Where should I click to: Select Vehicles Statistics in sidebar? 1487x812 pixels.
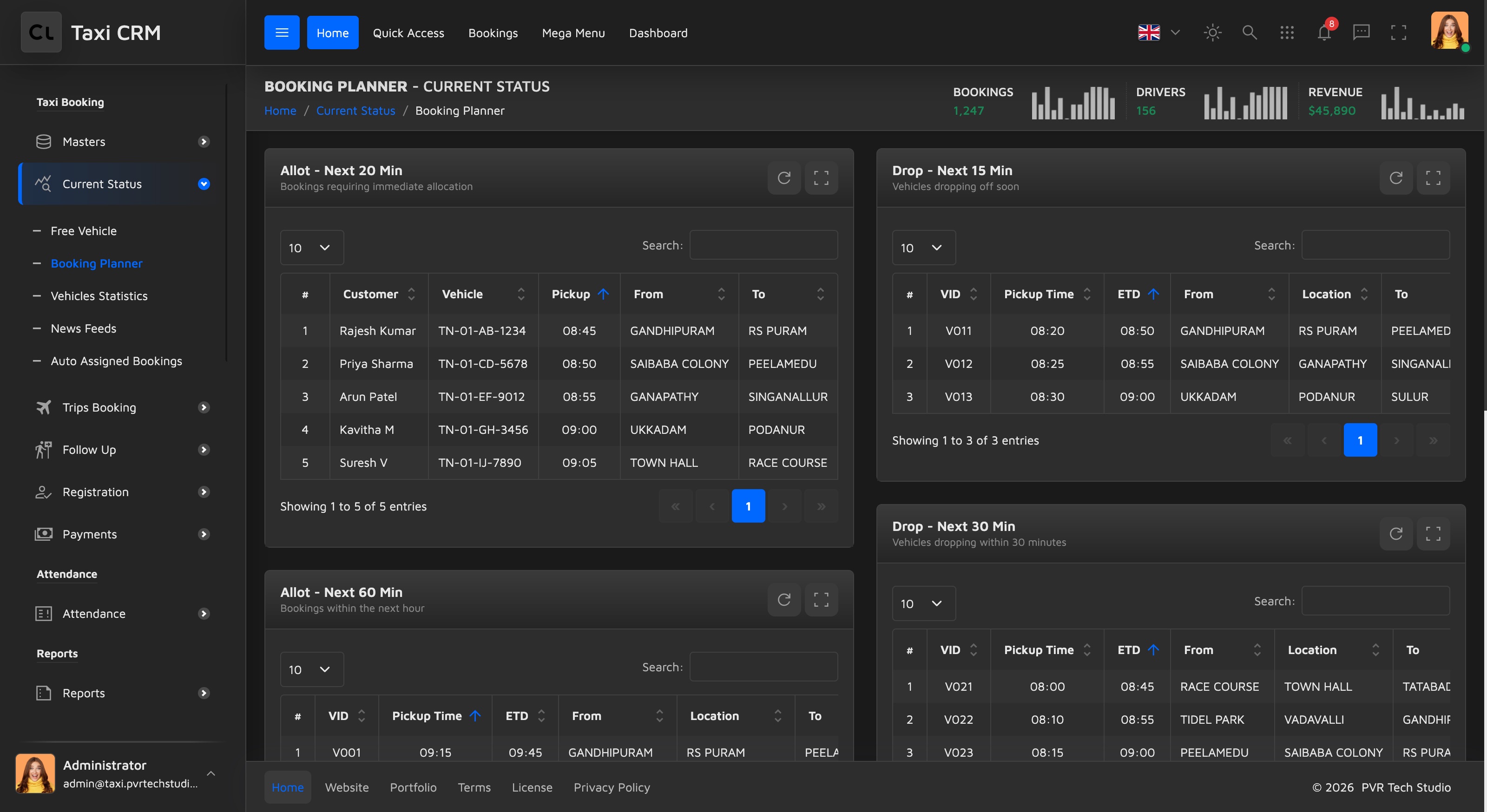pos(99,296)
